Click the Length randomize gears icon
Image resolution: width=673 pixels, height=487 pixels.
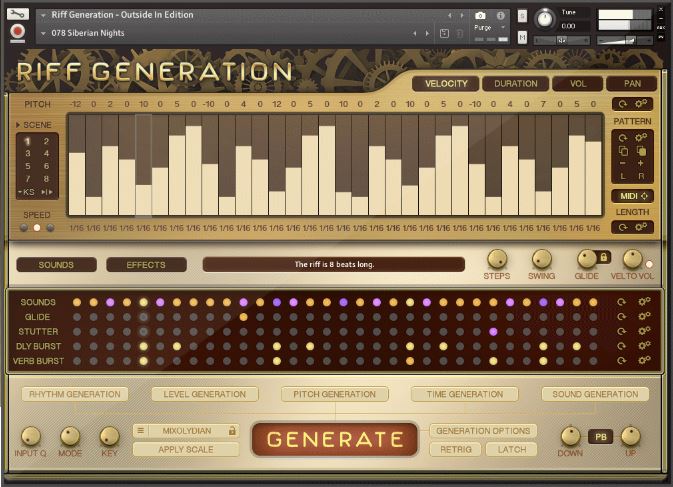click(x=641, y=227)
